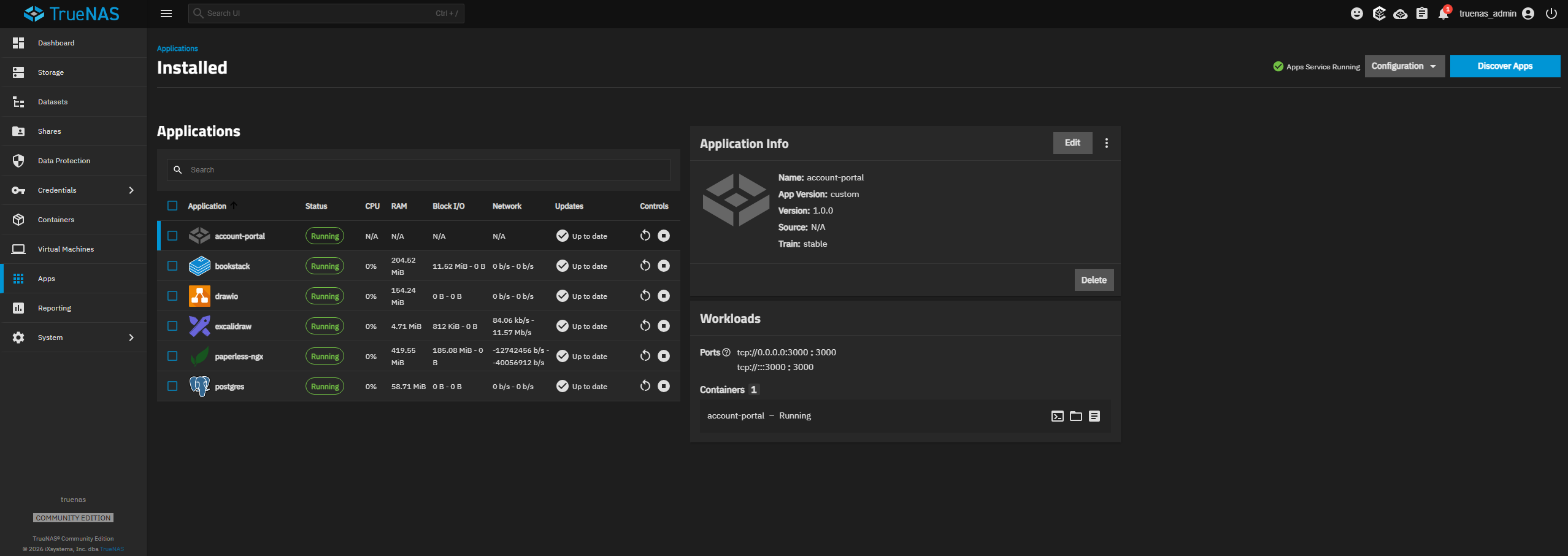Click the Edit button in Application Info

coord(1072,143)
